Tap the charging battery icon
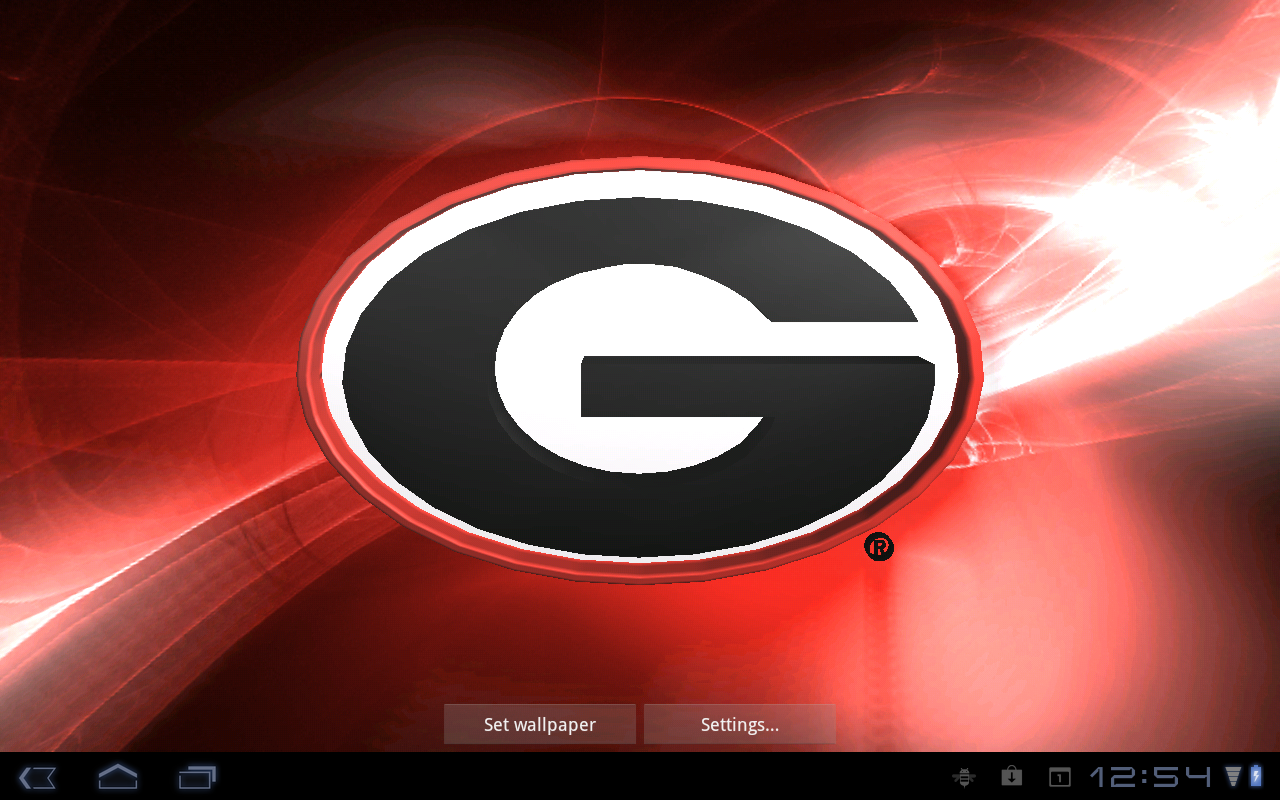The width and height of the screenshot is (1280, 800). (x=1256, y=777)
